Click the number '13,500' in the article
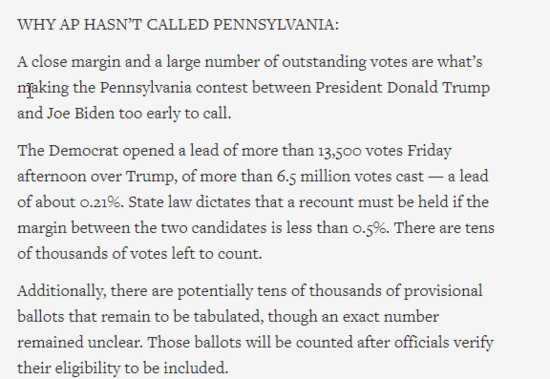The width and height of the screenshot is (550, 379). [x=340, y=151]
